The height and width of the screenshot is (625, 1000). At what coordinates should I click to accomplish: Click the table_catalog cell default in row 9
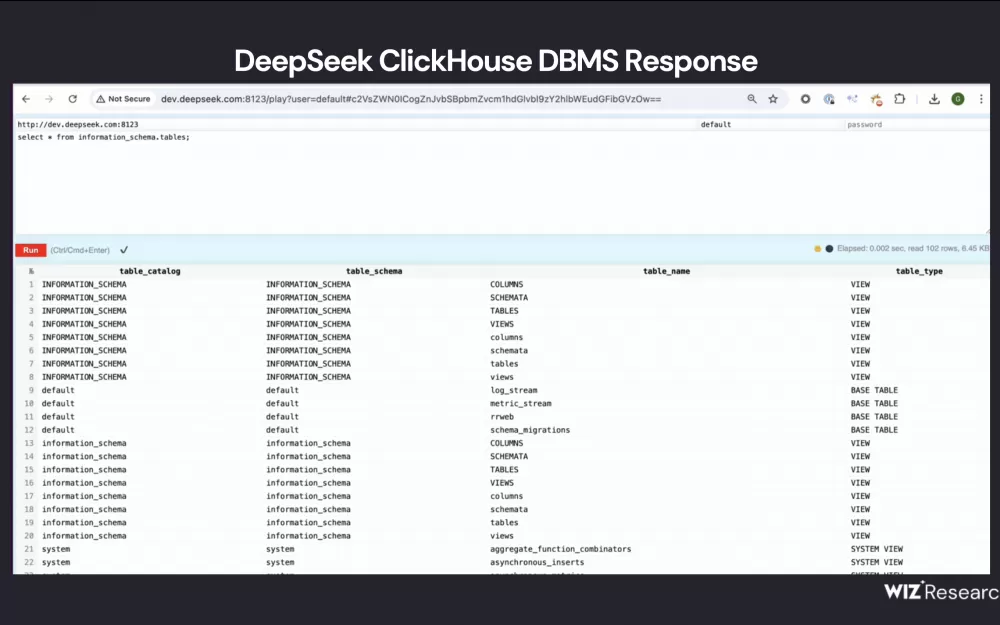pos(58,390)
